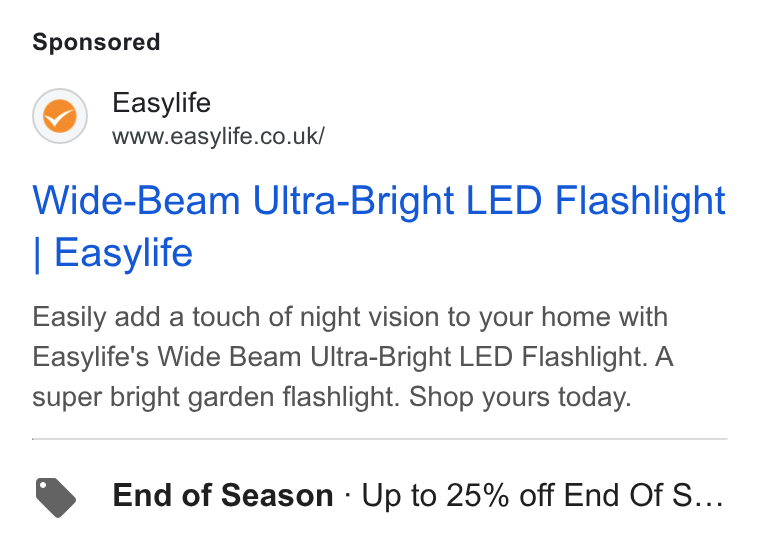The image size is (760, 556).
Task: Click the '| Easylife' part of headline
Action: [x=112, y=253]
